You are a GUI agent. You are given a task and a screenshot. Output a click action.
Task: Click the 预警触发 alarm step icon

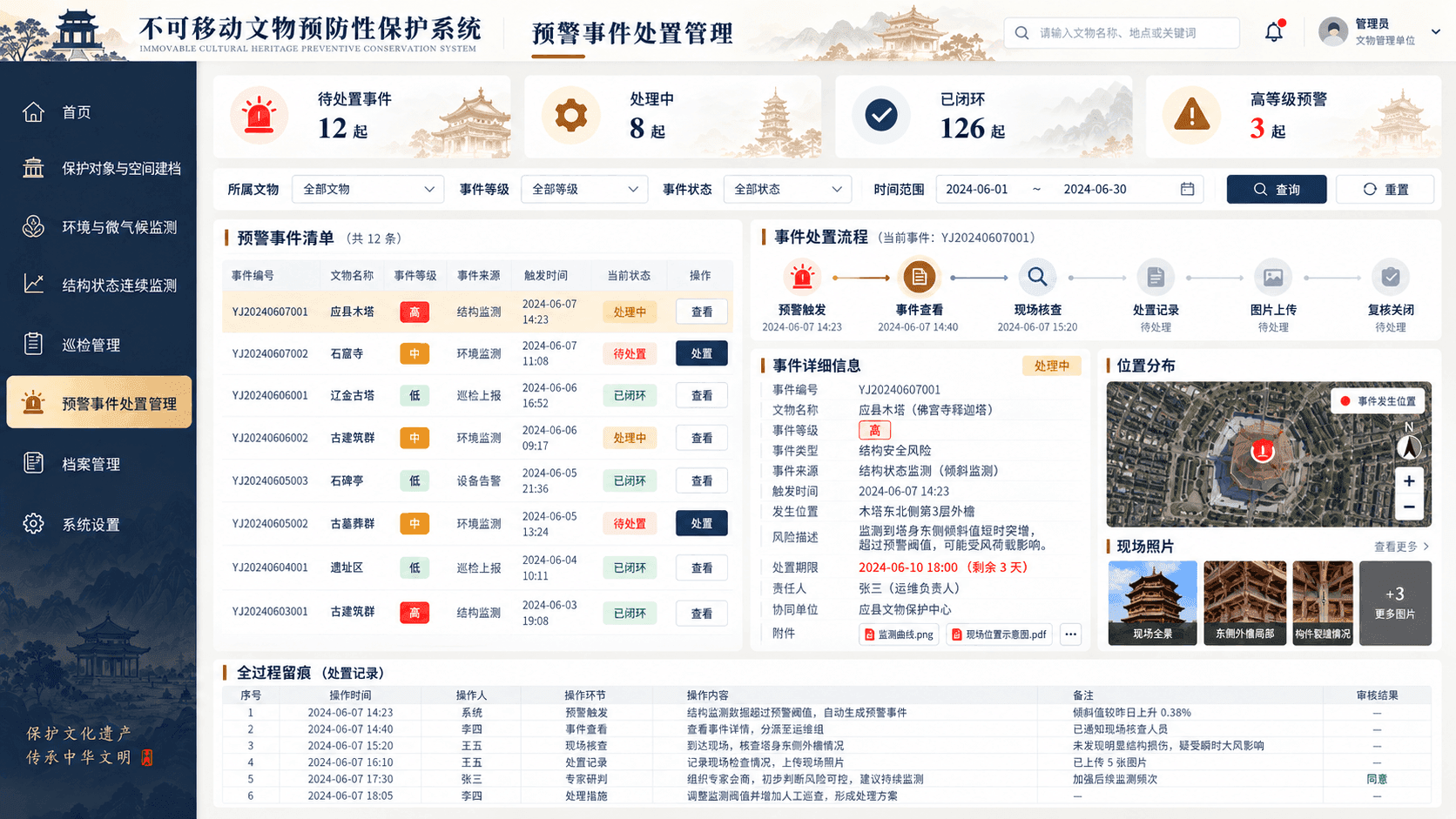tap(802, 278)
